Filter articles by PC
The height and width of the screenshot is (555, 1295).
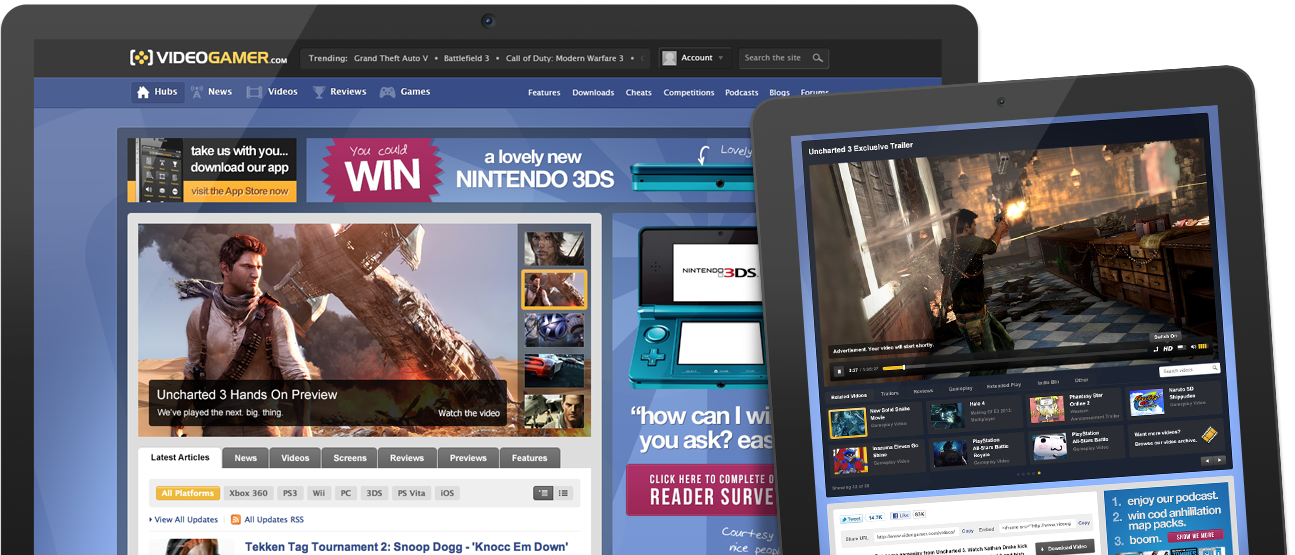tap(345, 493)
